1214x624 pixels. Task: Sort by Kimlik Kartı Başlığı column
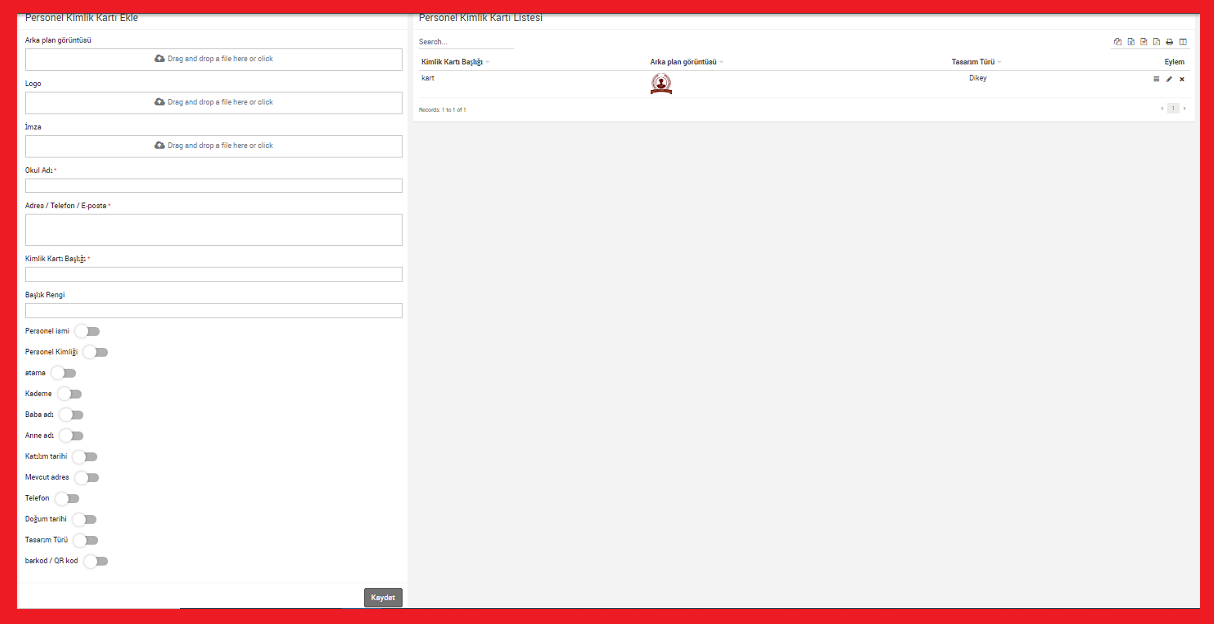(x=452, y=62)
